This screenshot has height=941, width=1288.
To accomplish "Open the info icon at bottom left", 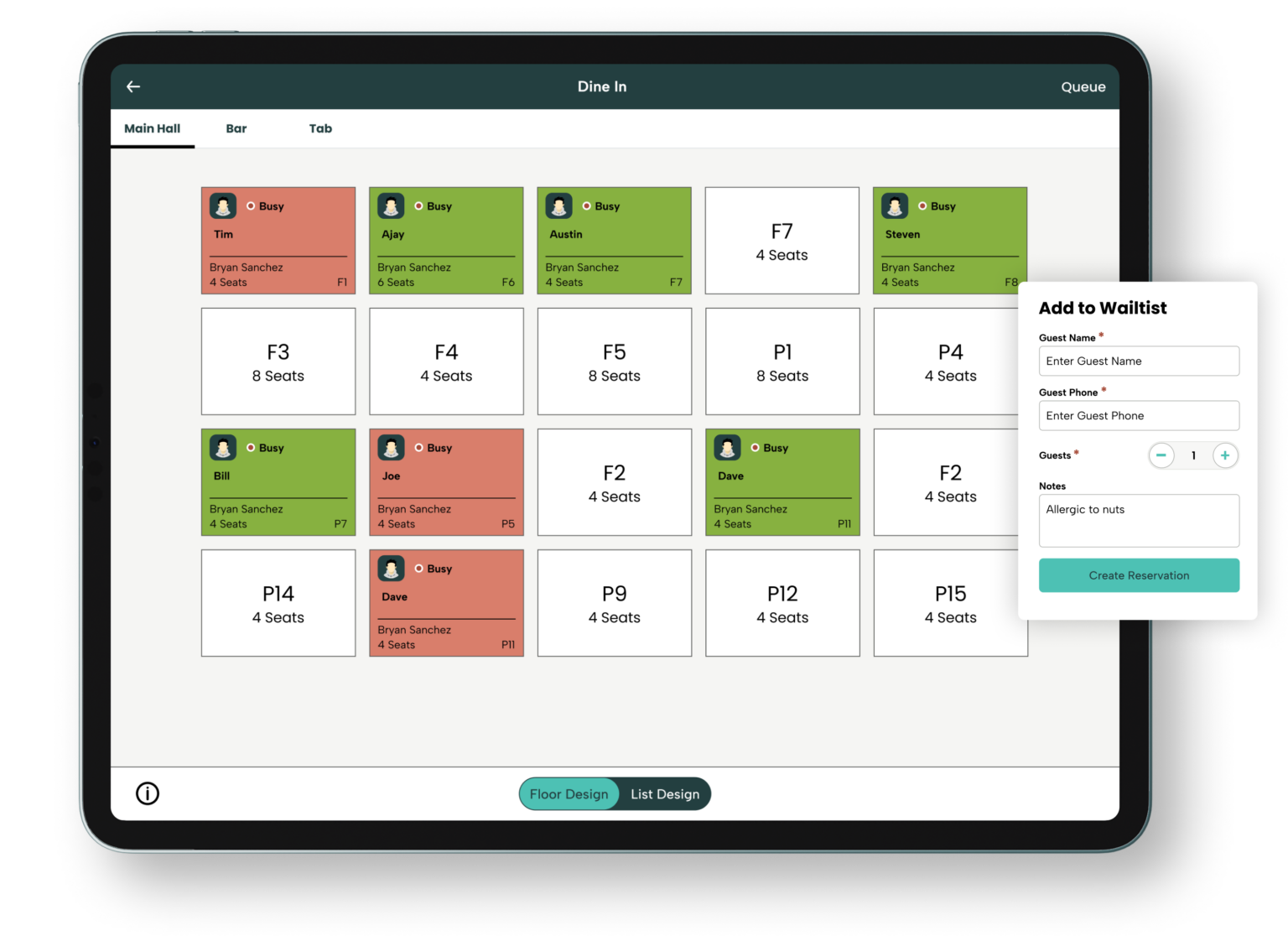I will pos(148,793).
